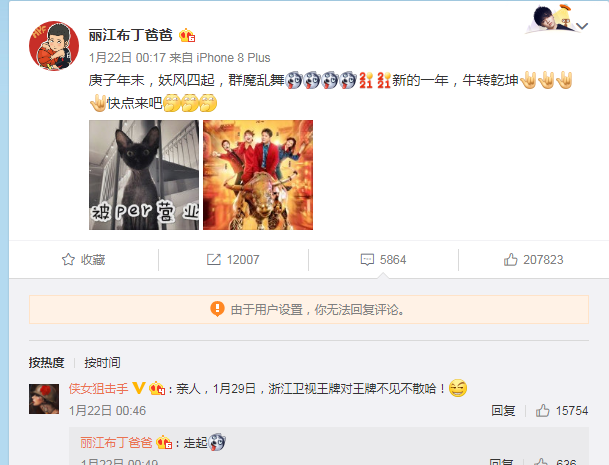
Task: Click the crown membership badge beside 丽江布丁爸爸
Action: click(187, 35)
